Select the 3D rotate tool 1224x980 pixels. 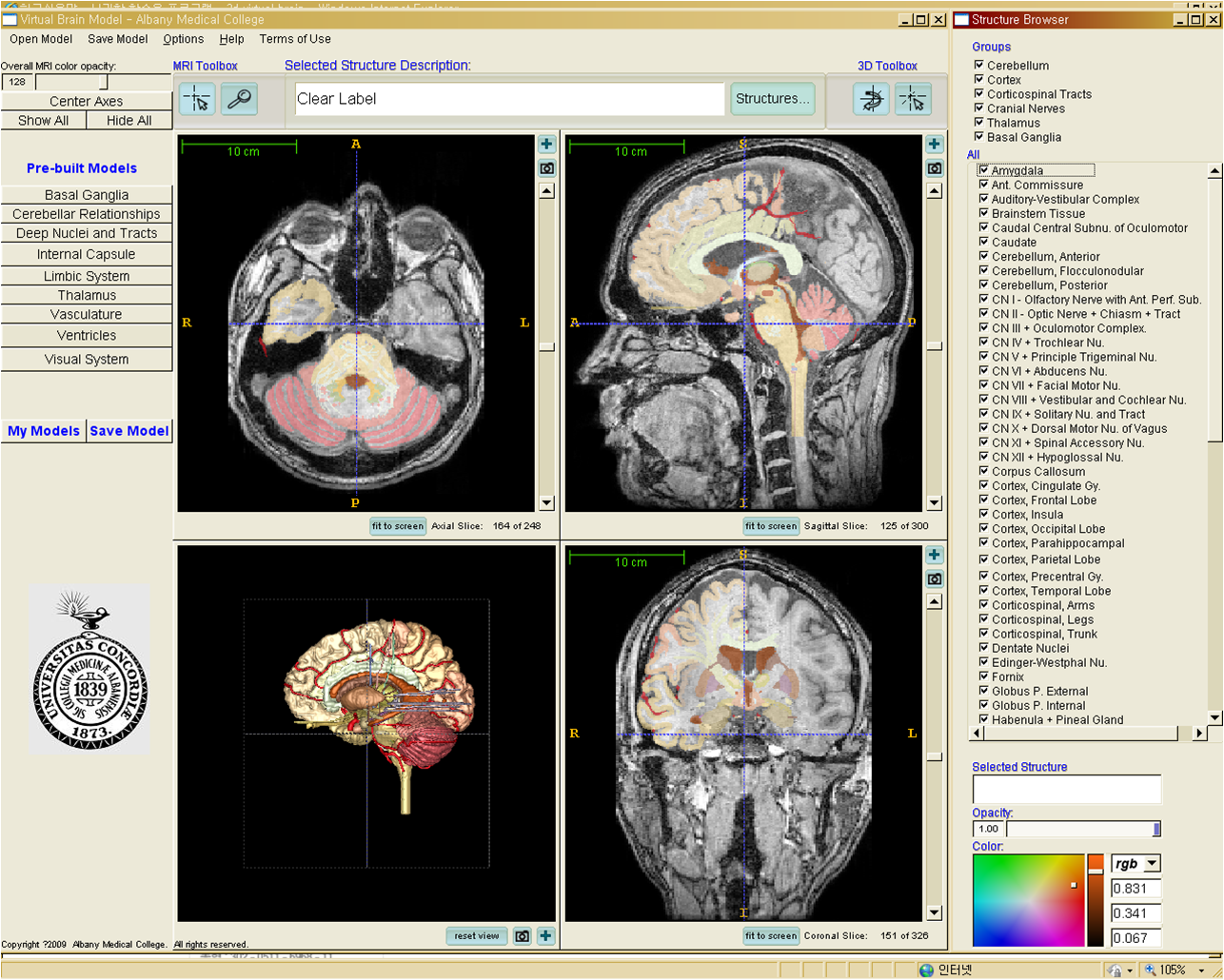point(870,99)
